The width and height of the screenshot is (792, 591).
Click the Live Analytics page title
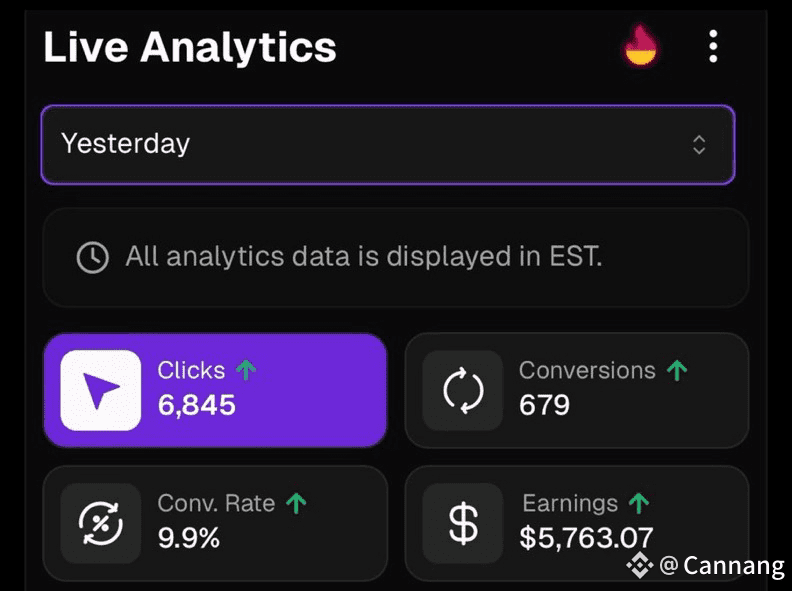(x=190, y=47)
